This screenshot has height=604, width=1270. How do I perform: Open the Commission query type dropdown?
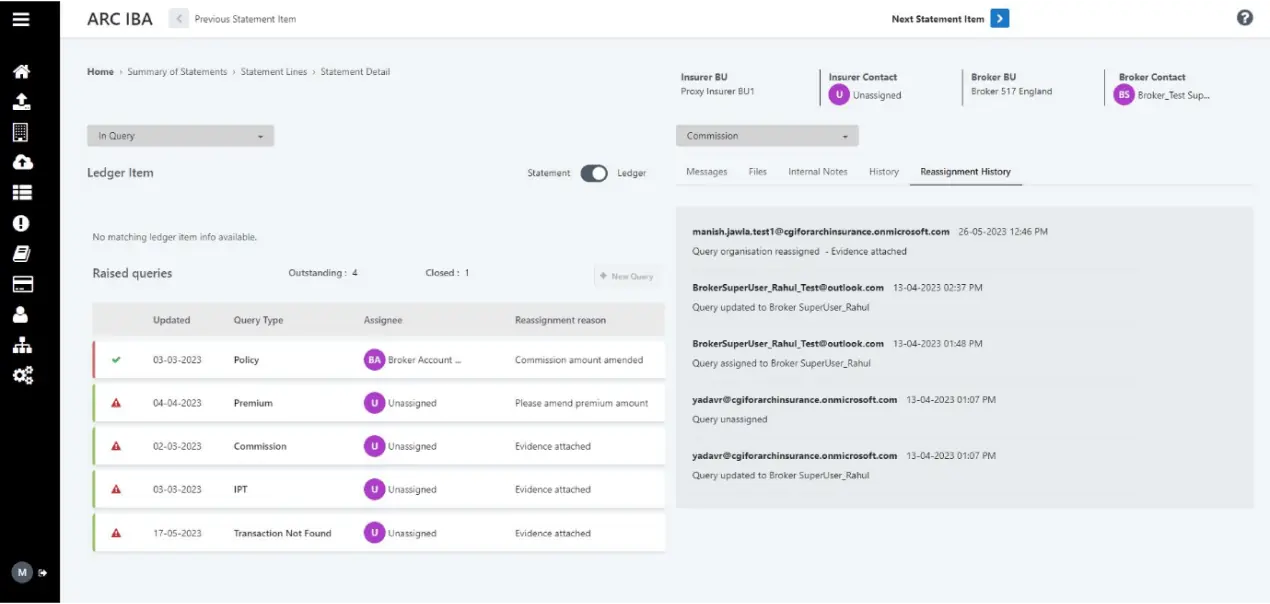click(x=766, y=135)
